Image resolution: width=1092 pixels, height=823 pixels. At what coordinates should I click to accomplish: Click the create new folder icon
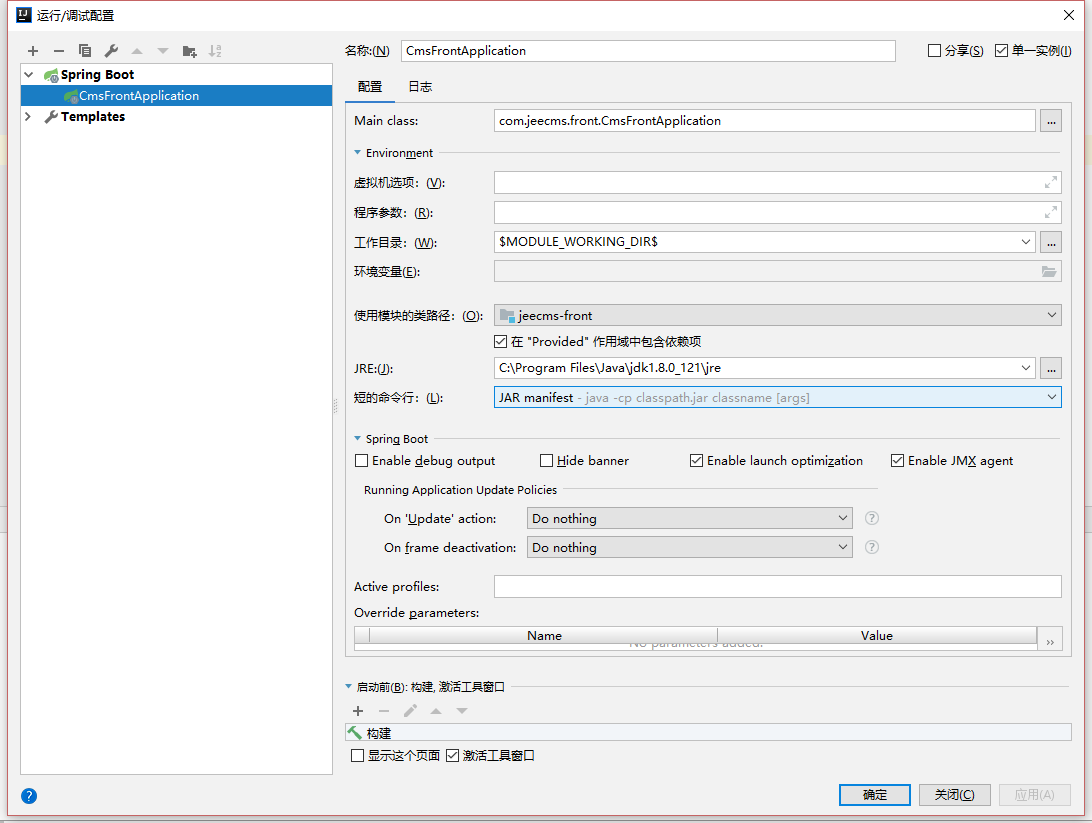pos(189,51)
